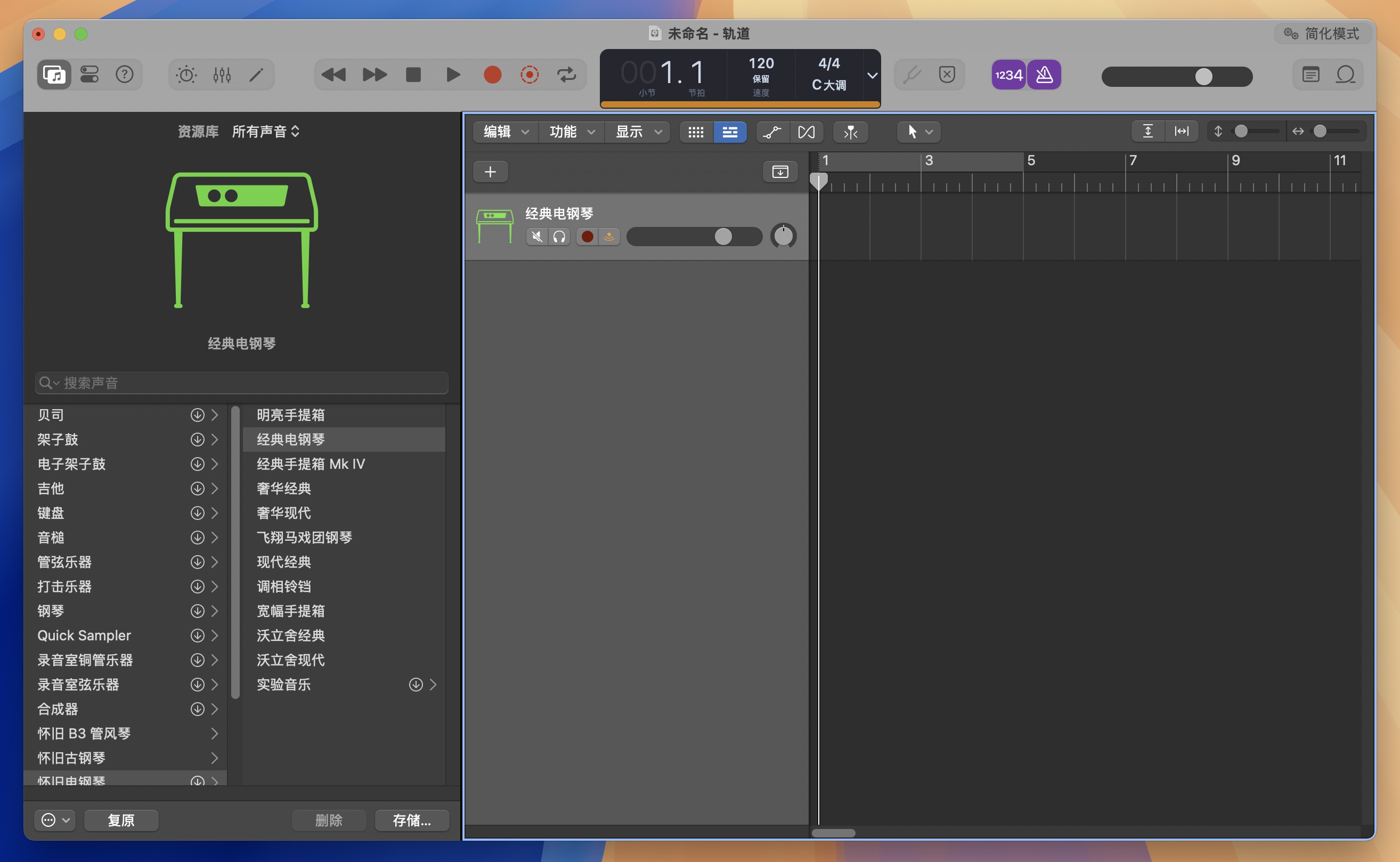Click the playhead position at bar 1
Image resolution: width=1400 pixels, height=862 pixels.
tap(819, 179)
